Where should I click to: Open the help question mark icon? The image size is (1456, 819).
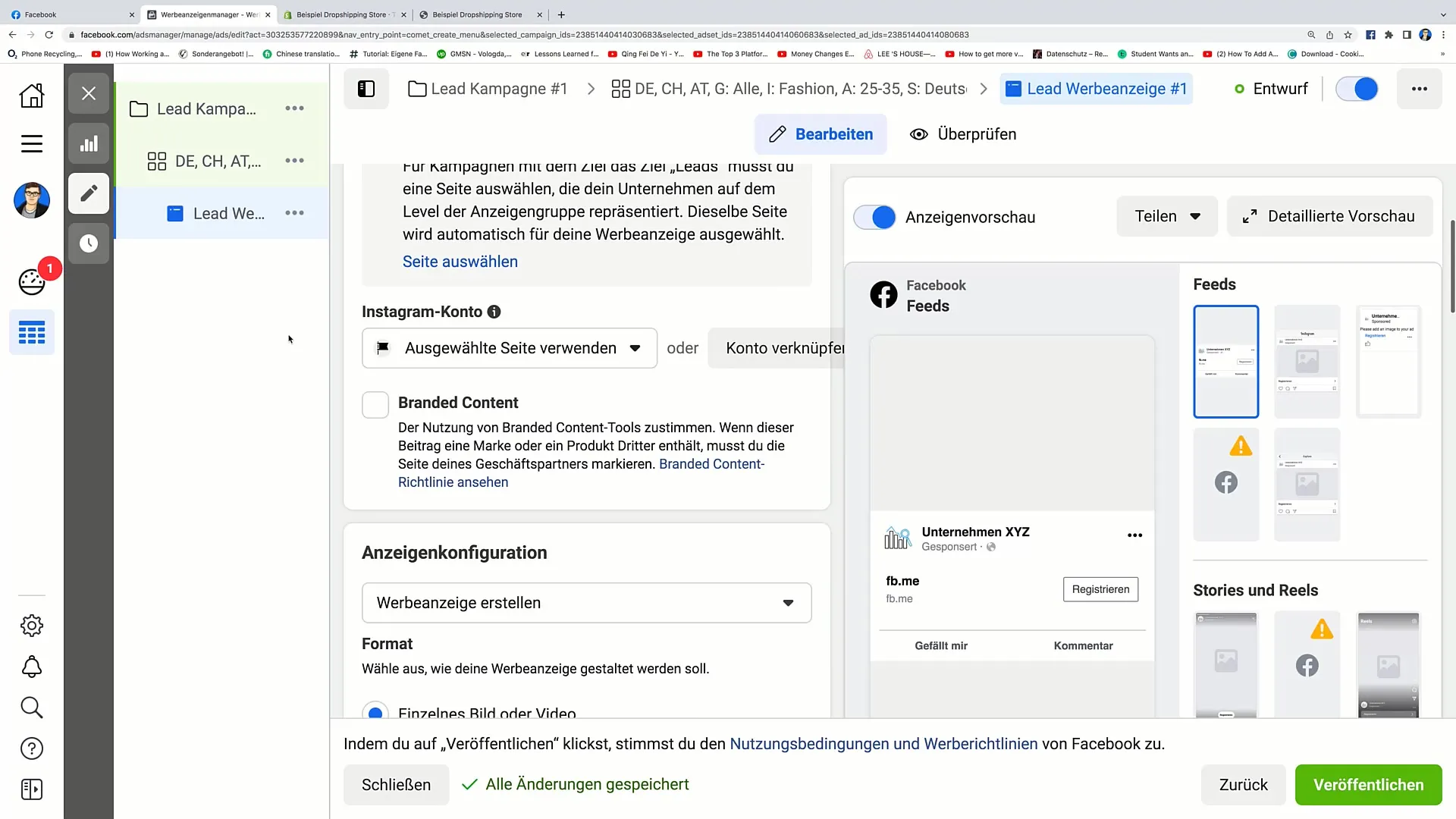click(x=32, y=748)
